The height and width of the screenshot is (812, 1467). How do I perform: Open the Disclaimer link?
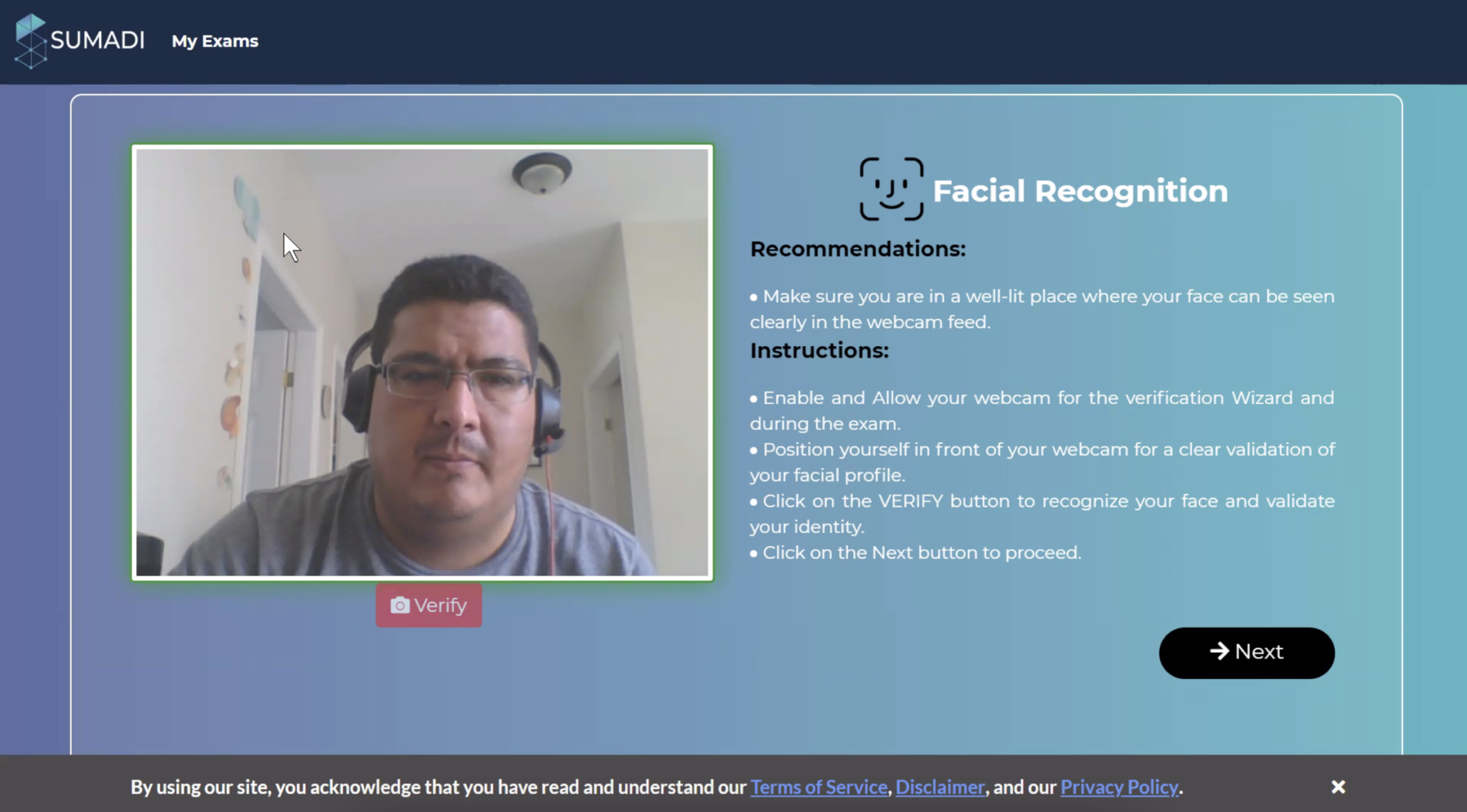[x=940, y=787]
